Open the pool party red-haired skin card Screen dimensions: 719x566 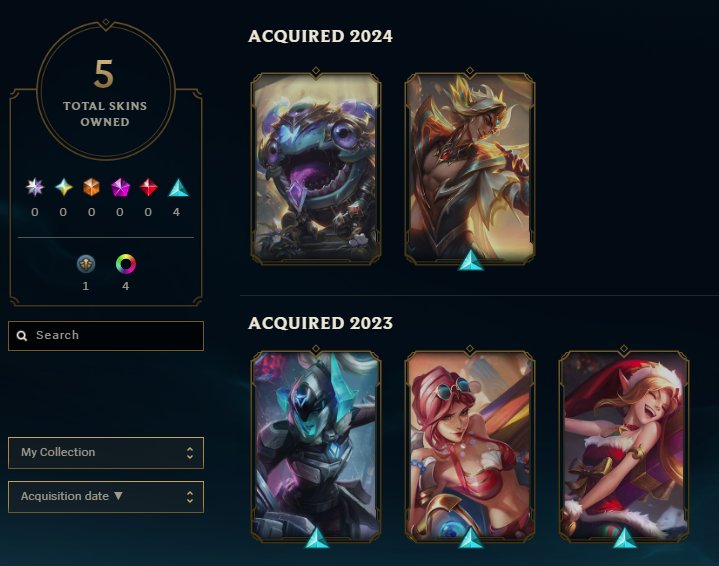pos(470,446)
